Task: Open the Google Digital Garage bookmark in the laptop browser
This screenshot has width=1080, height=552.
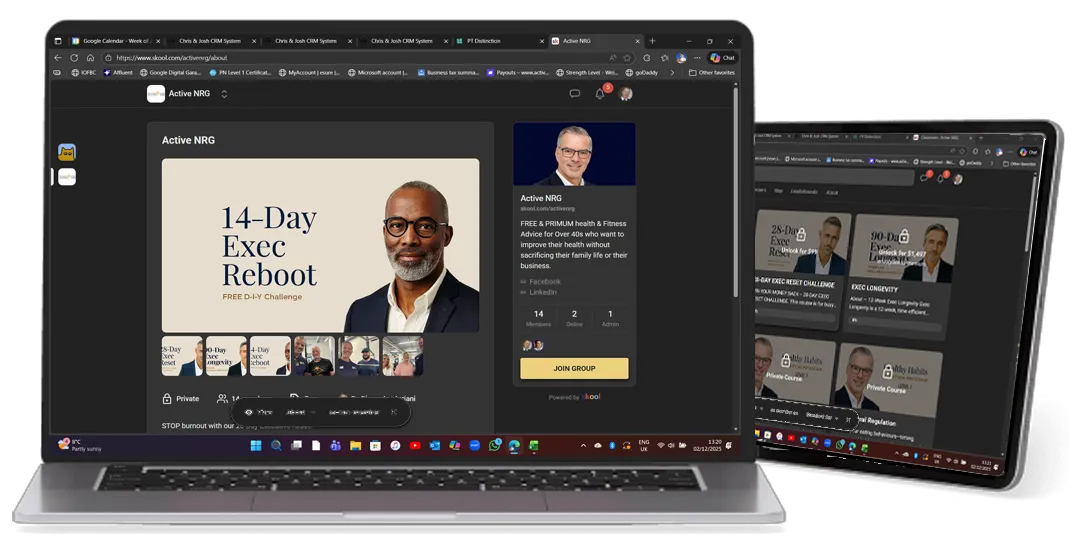Action: (x=170, y=72)
